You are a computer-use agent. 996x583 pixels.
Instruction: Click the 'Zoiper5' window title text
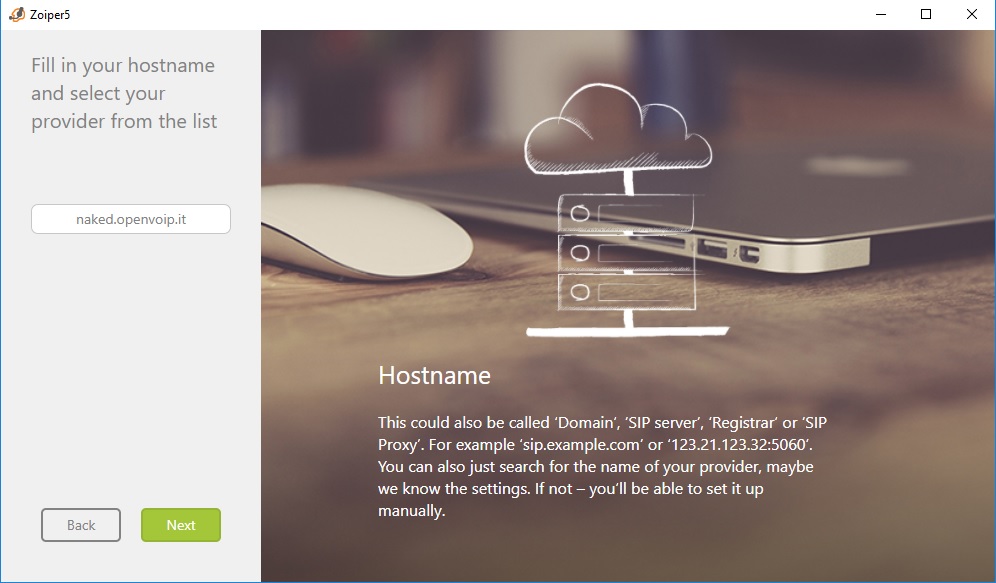coord(50,15)
